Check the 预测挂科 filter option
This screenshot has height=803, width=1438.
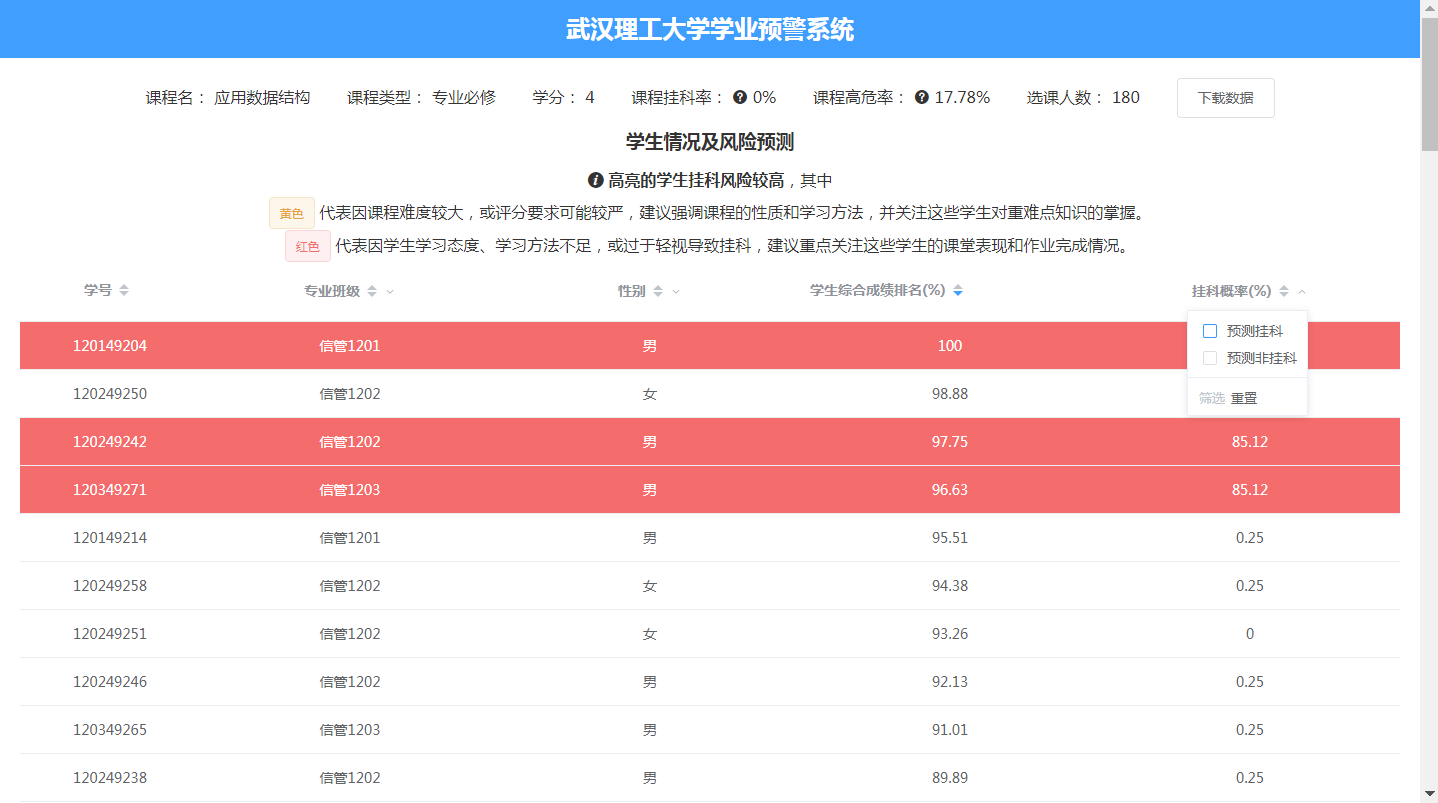click(x=1210, y=331)
